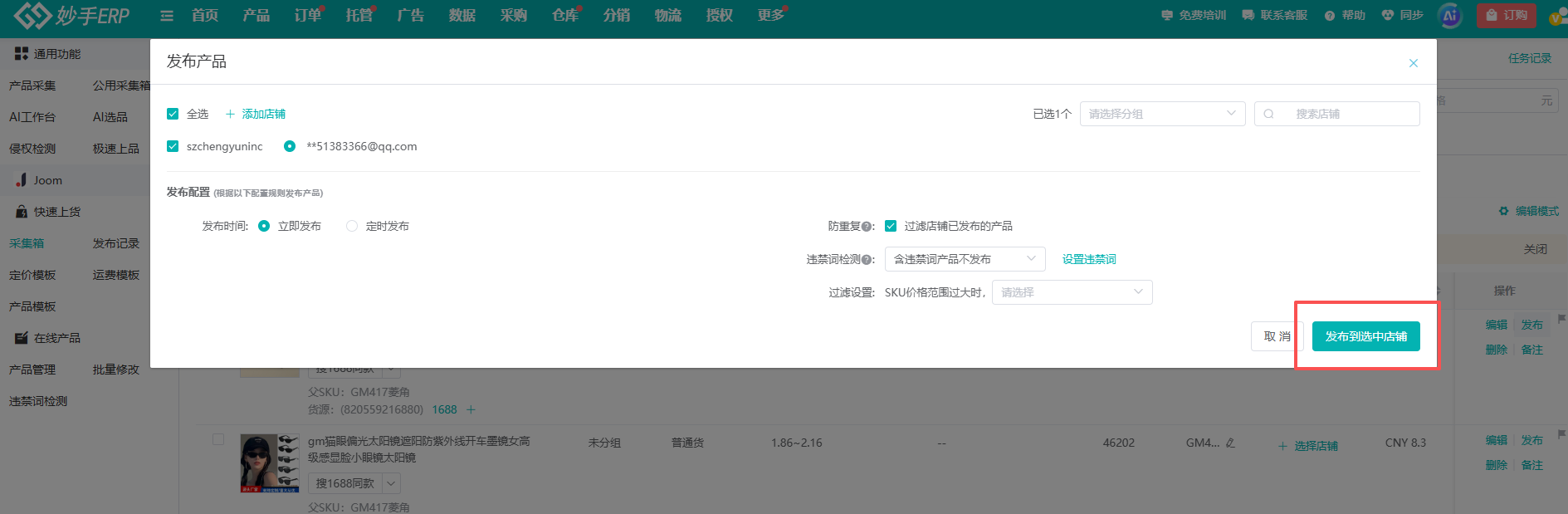The height and width of the screenshot is (514, 1568).
Task: Select 定时发布 radio option
Action: pyautogui.click(x=352, y=226)
